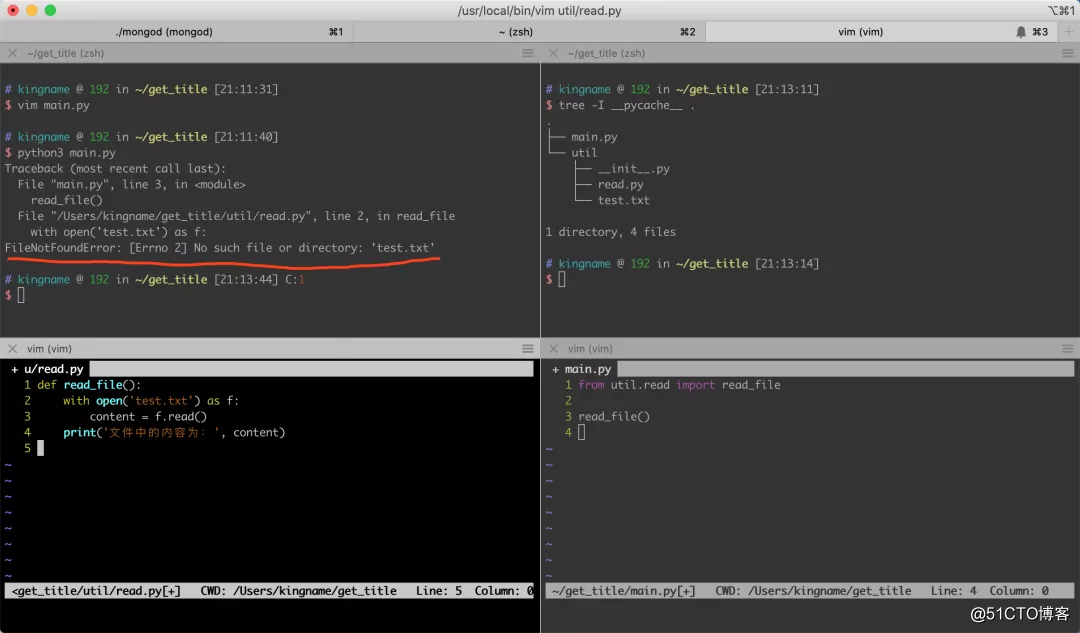Click the bell icon on vim tab
Screen dimensions: 1080x633
coord(1020,32)
